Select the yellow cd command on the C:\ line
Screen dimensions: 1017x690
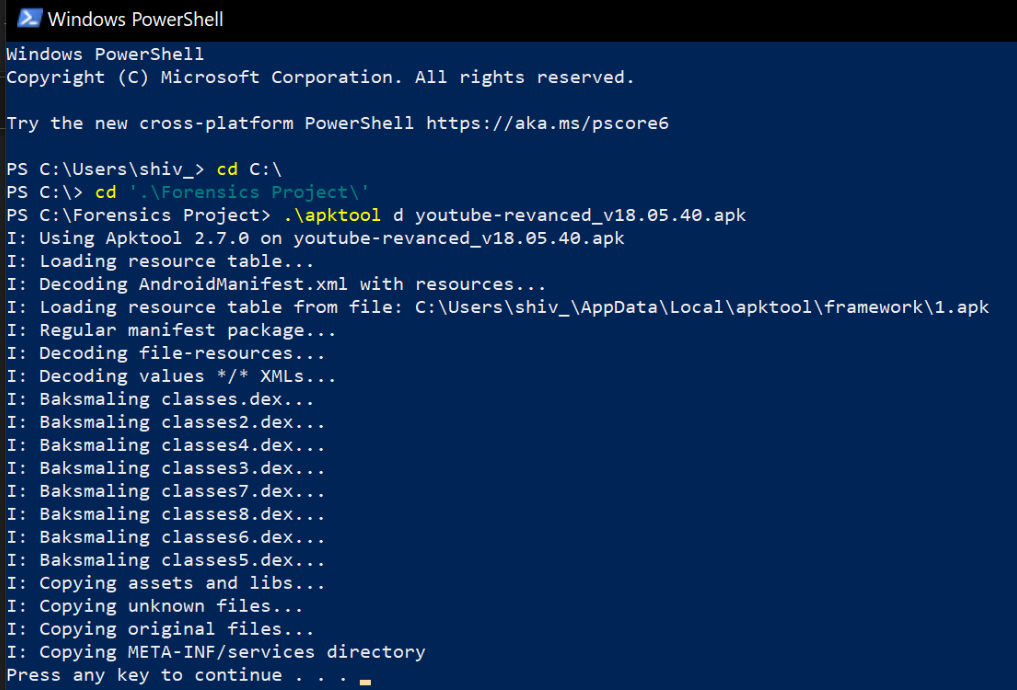[104, 191]
